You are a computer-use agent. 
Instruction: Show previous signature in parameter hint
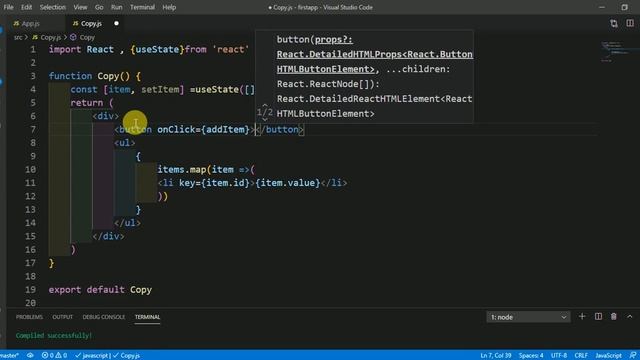264,105
